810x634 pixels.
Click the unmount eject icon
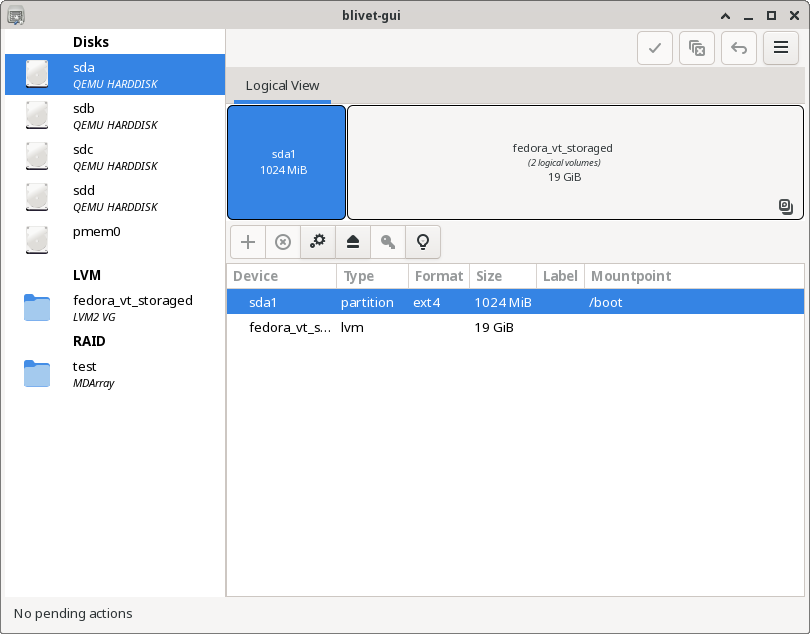353,242
